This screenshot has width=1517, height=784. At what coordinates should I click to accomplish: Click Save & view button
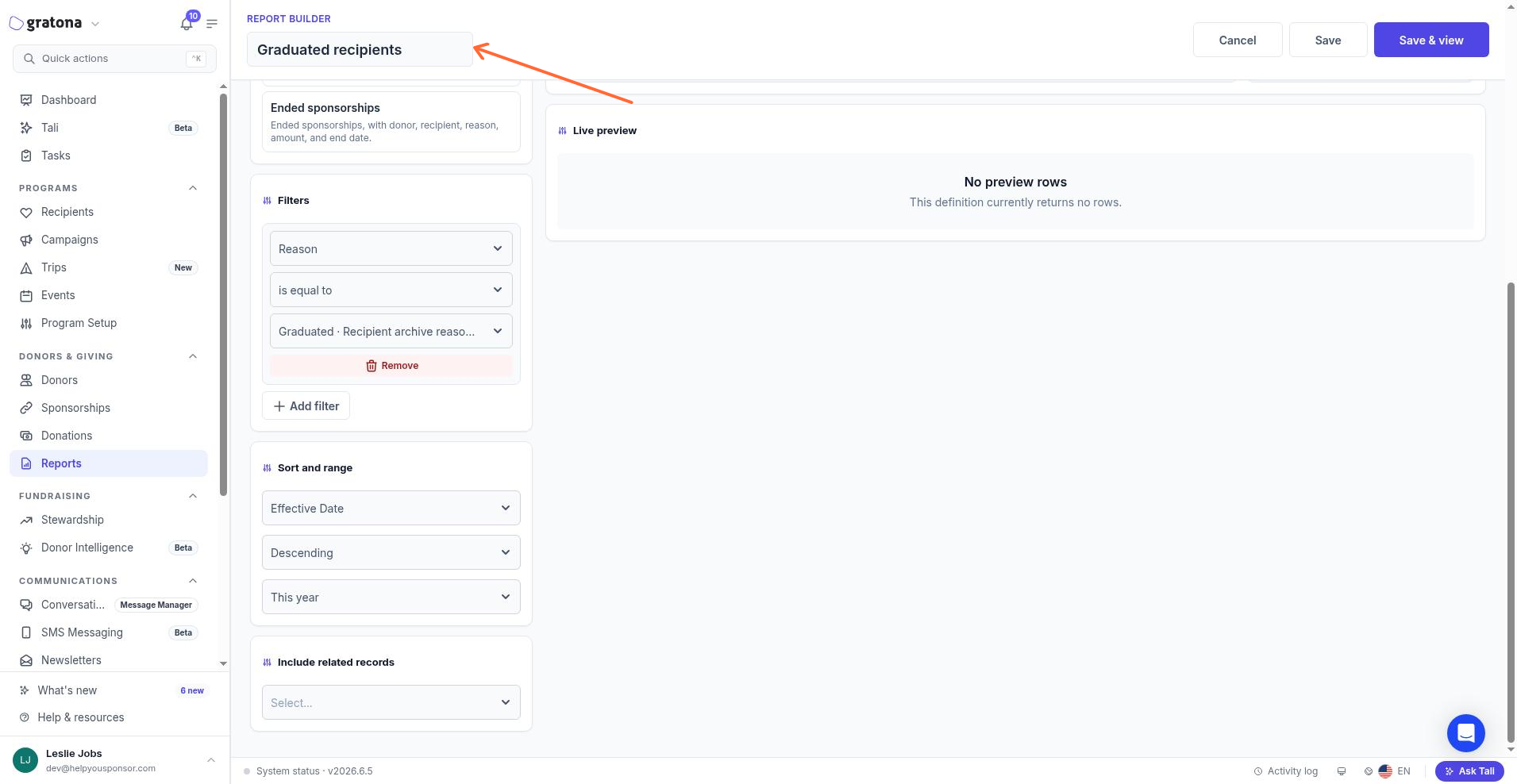[1430, 40]
